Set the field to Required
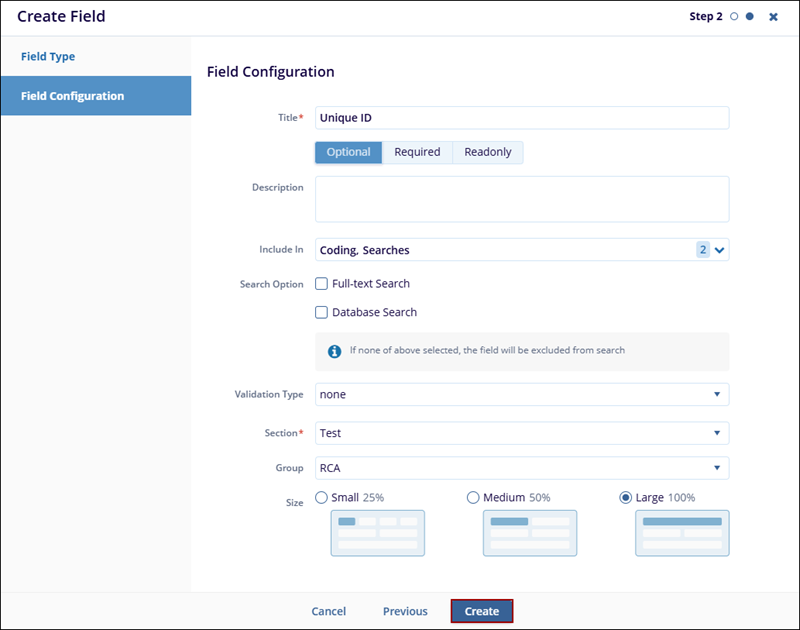 417,152
